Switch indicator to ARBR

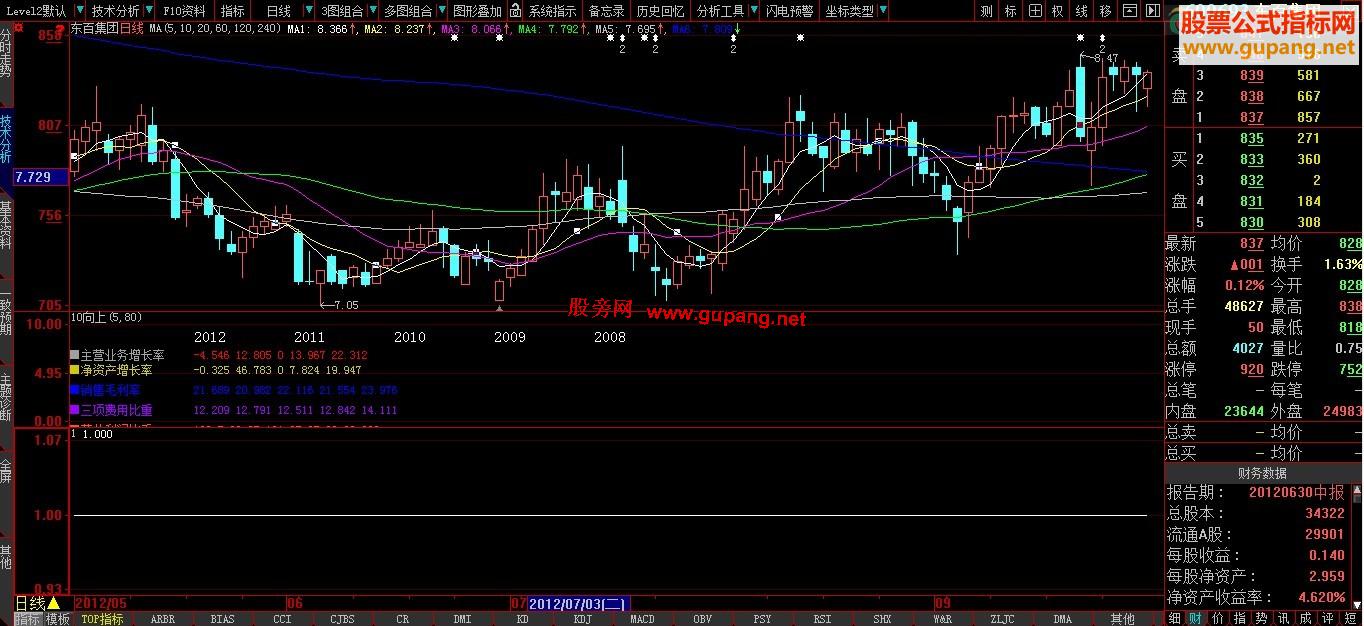(x=162, y=619)
